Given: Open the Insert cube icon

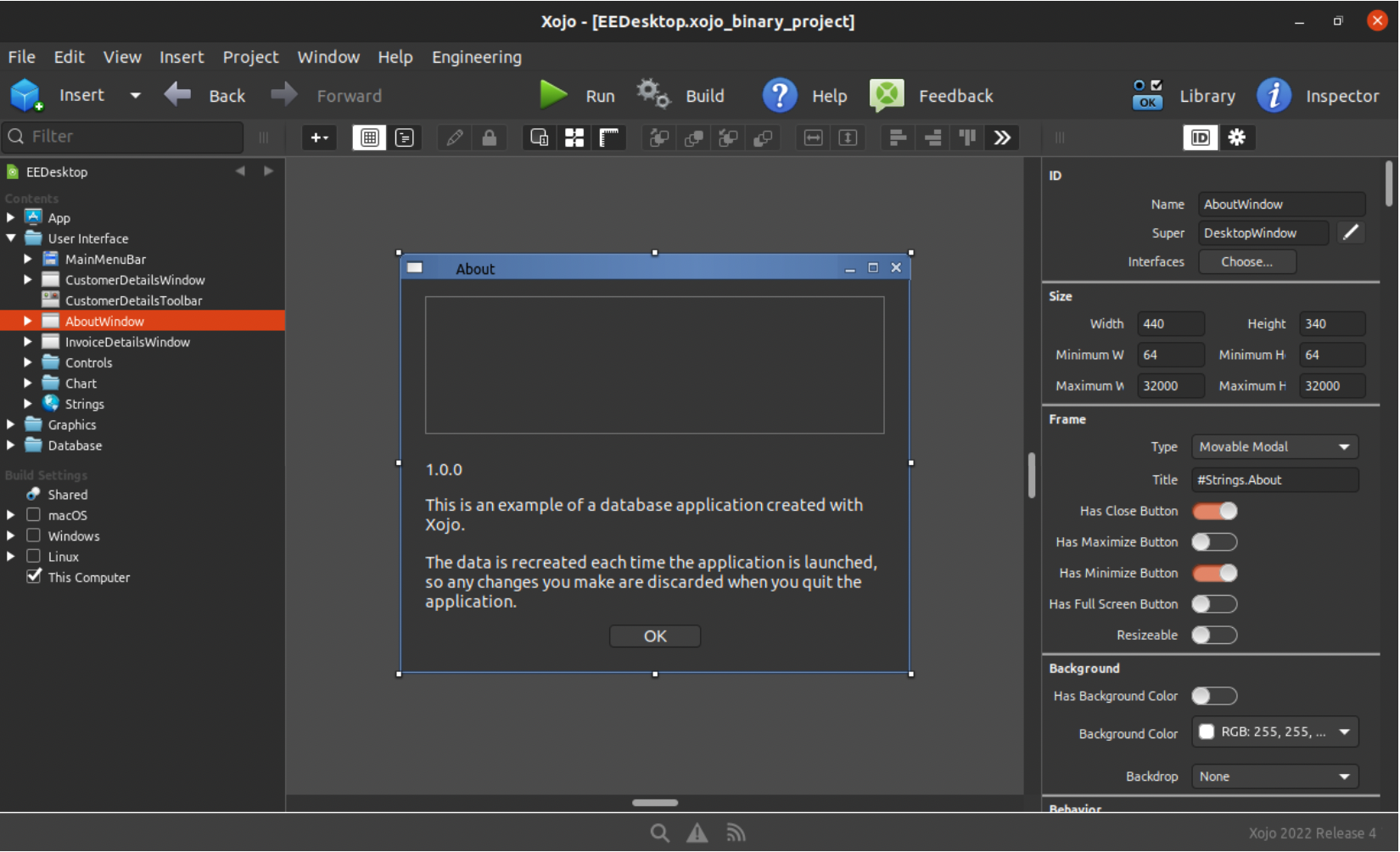Looking at the screenshot, I should tap(26, 95).
